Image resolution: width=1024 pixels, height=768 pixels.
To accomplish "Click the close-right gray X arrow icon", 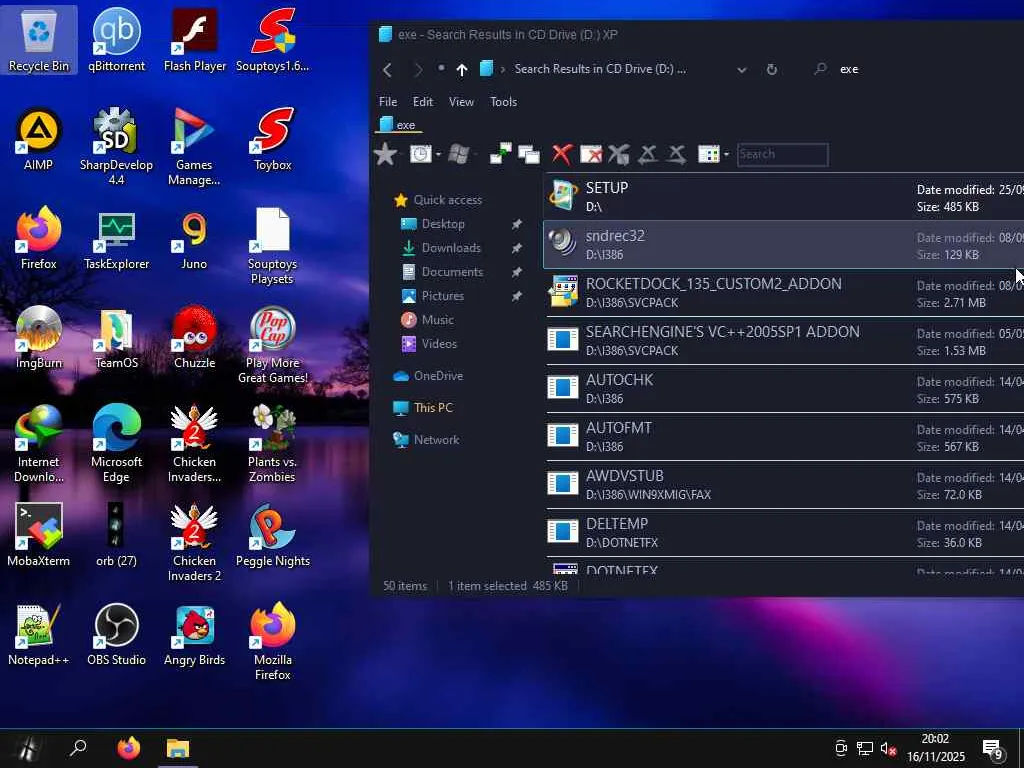I will tap(677, 154).
